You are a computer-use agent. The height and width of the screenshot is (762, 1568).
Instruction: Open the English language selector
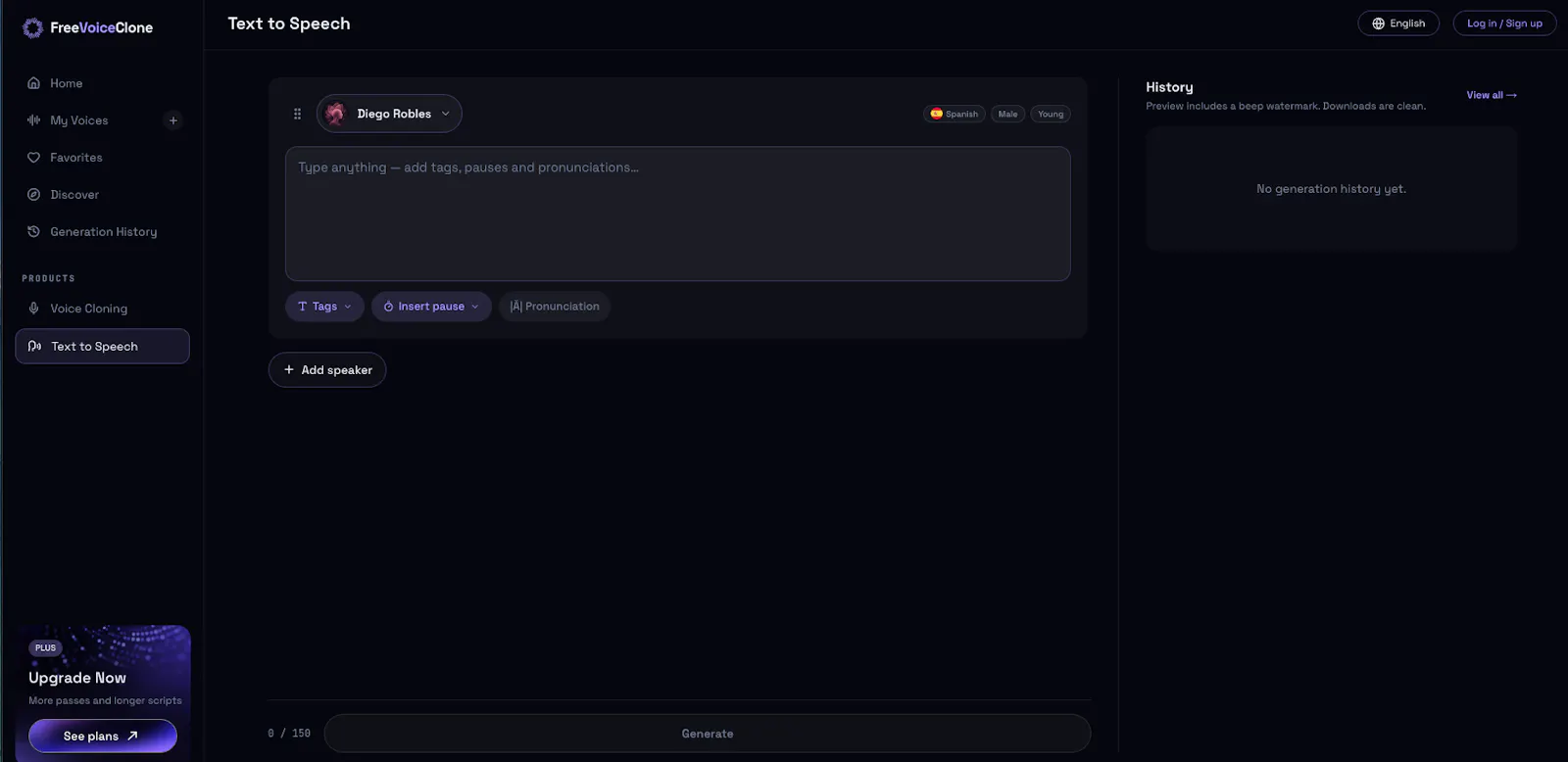1398,24
